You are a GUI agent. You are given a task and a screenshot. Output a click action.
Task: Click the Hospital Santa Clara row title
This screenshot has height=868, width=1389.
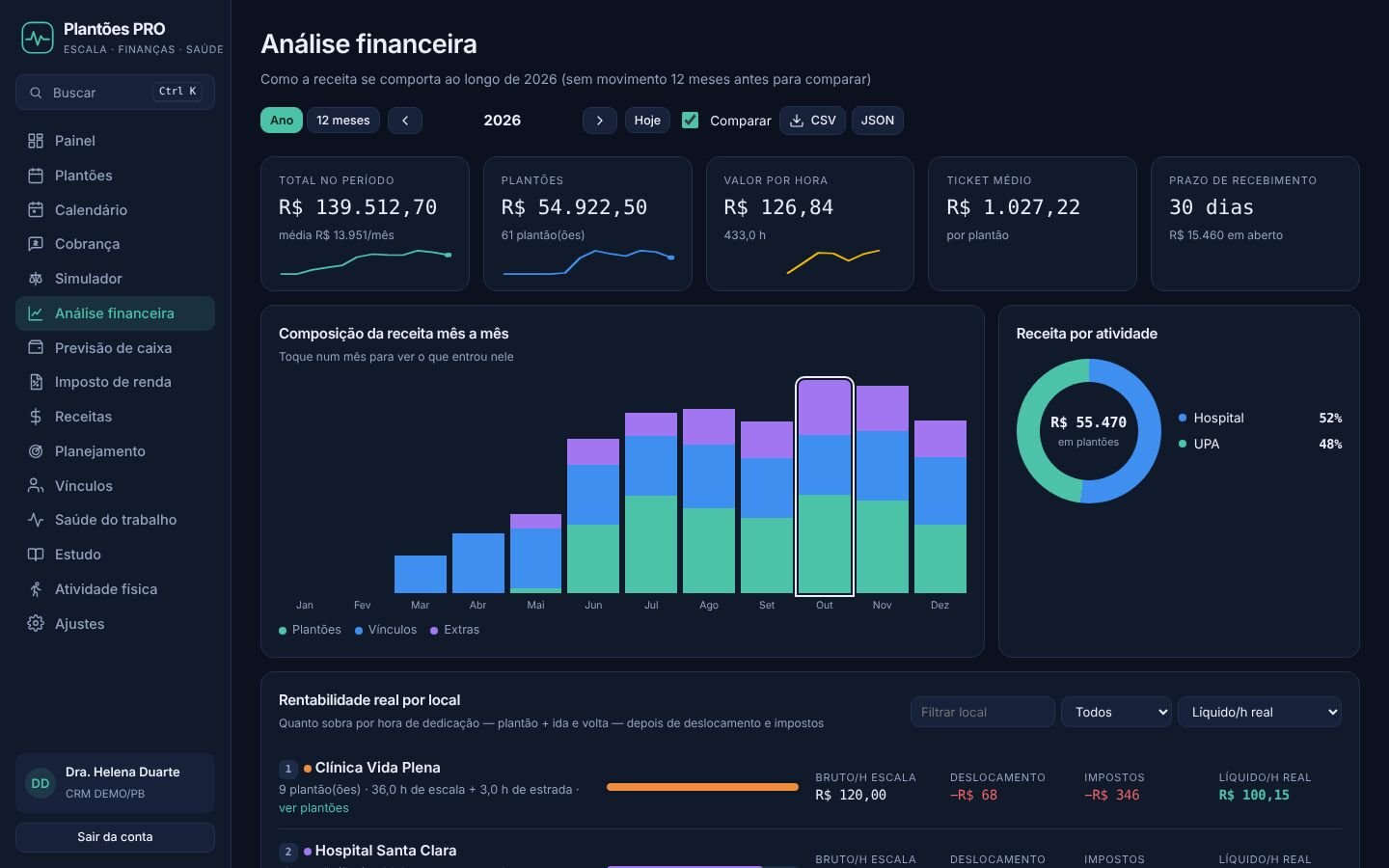(x=386, y=851)
